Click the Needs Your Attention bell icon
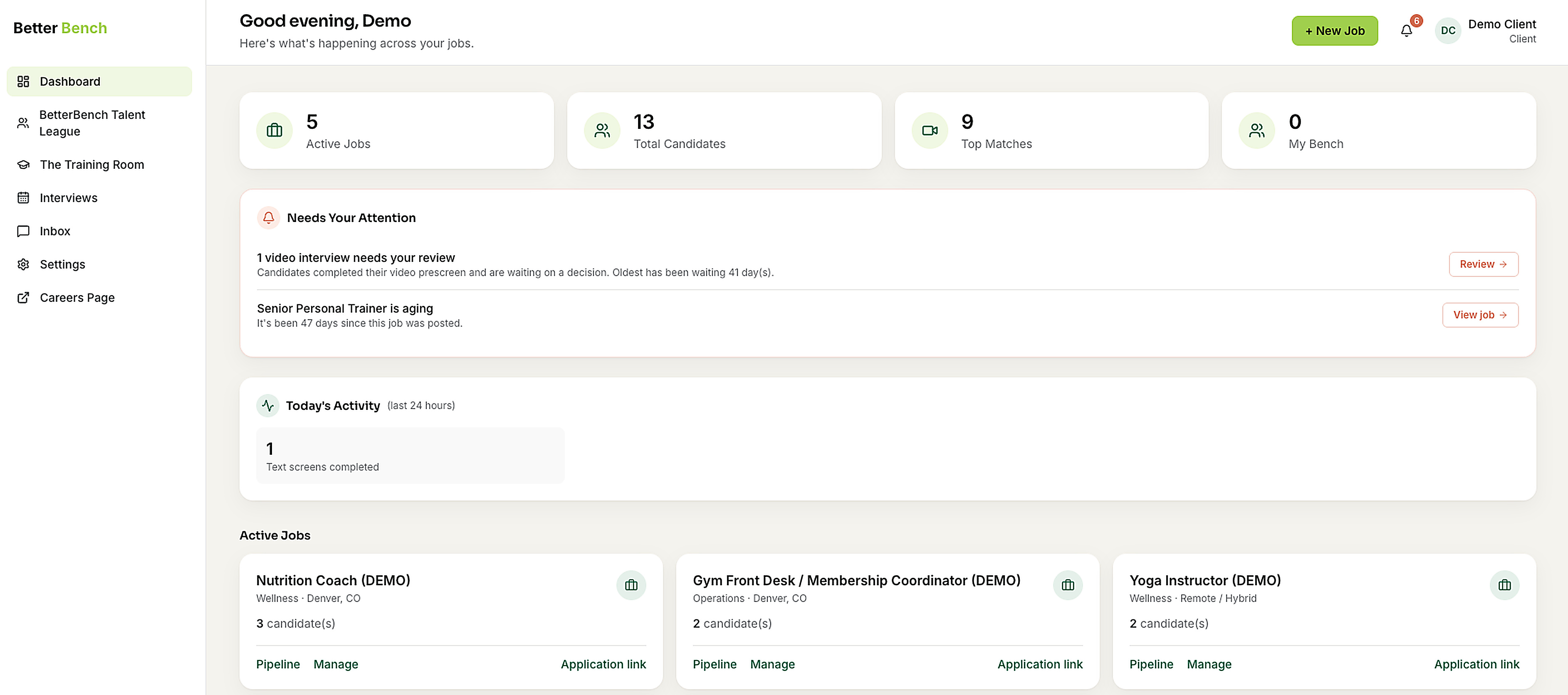1568x695 pixels. [x=268, y=218]
